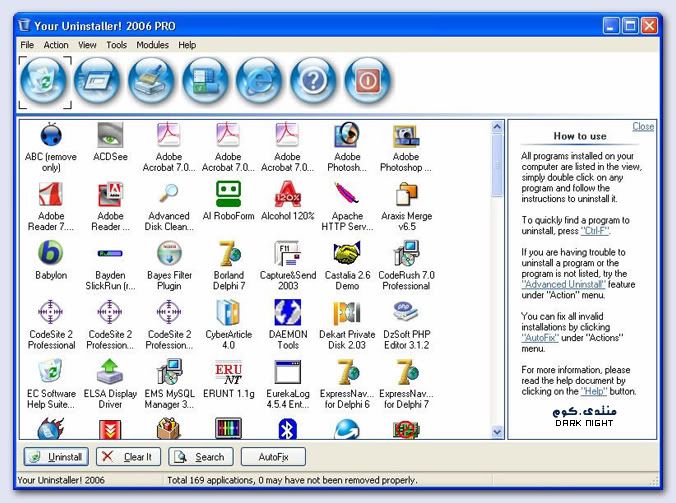Select CodeRush 7.0 Professional icon

click(406, 253)
